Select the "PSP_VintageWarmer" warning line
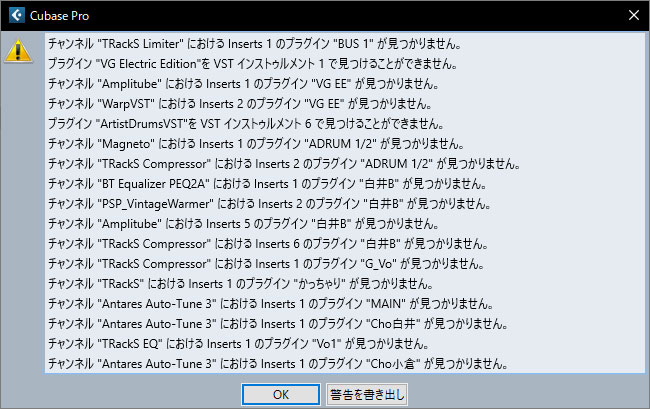This screenshot has height=409, width=650. [269, 204]
